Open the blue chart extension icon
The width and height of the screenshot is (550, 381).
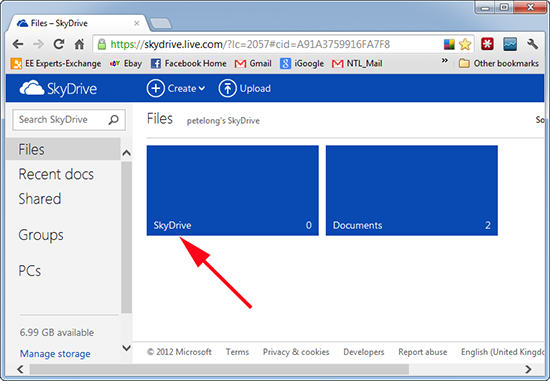point(510,44)
